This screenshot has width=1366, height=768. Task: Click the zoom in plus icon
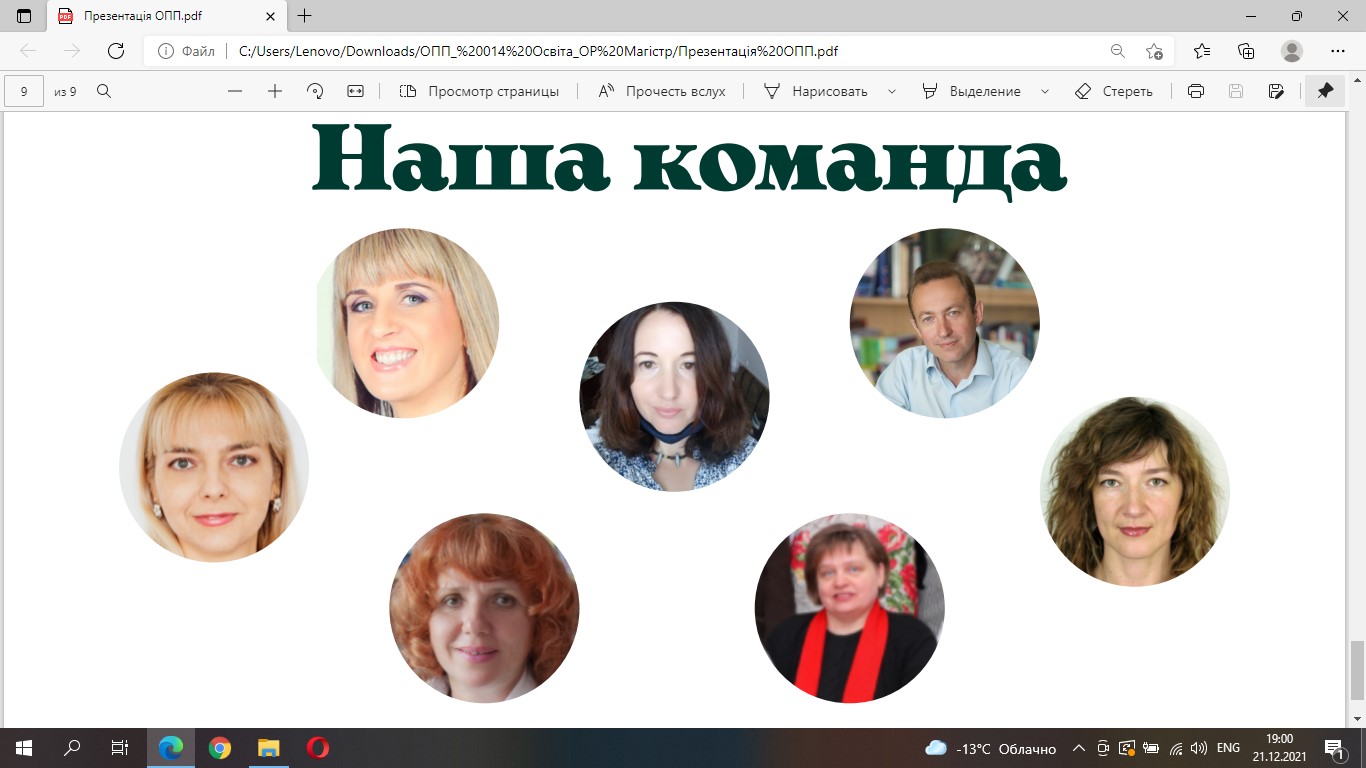[x=275, y=91]
